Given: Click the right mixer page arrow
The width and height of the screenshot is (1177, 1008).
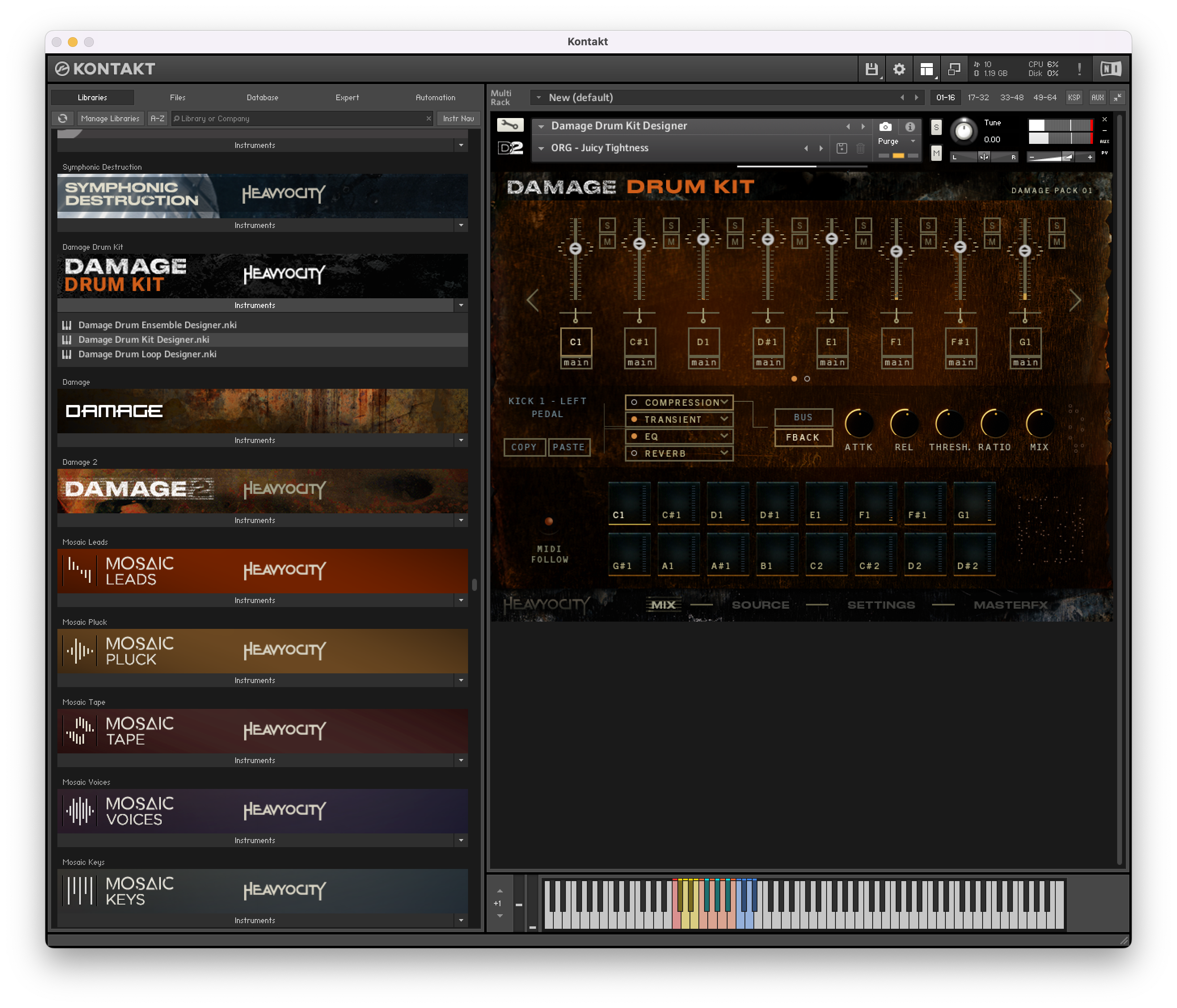Looking at the screenshot, I should point(1075,300).
